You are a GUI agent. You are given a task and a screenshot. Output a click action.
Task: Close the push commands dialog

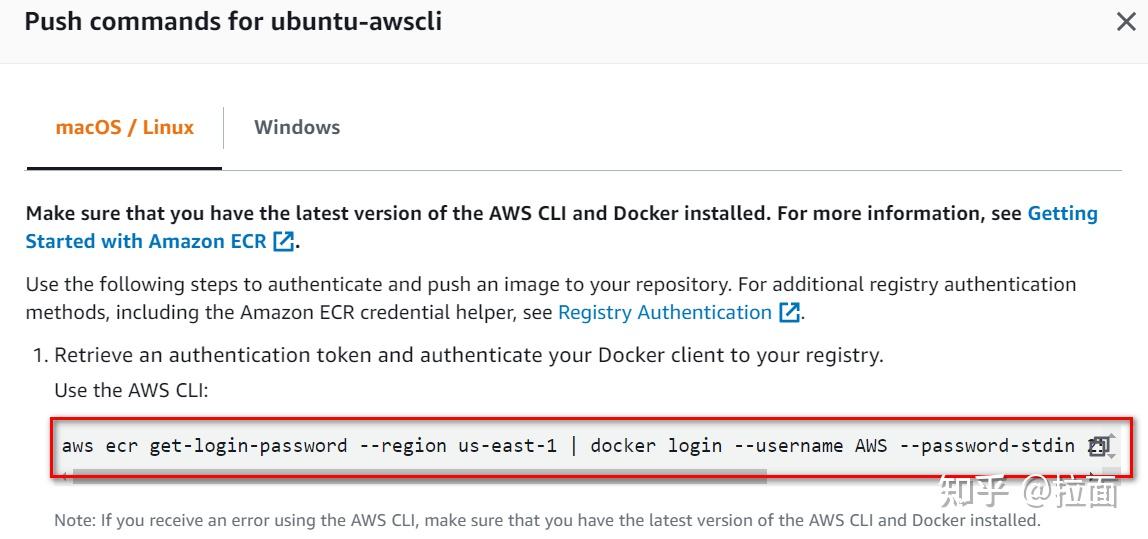point(1126,22)
